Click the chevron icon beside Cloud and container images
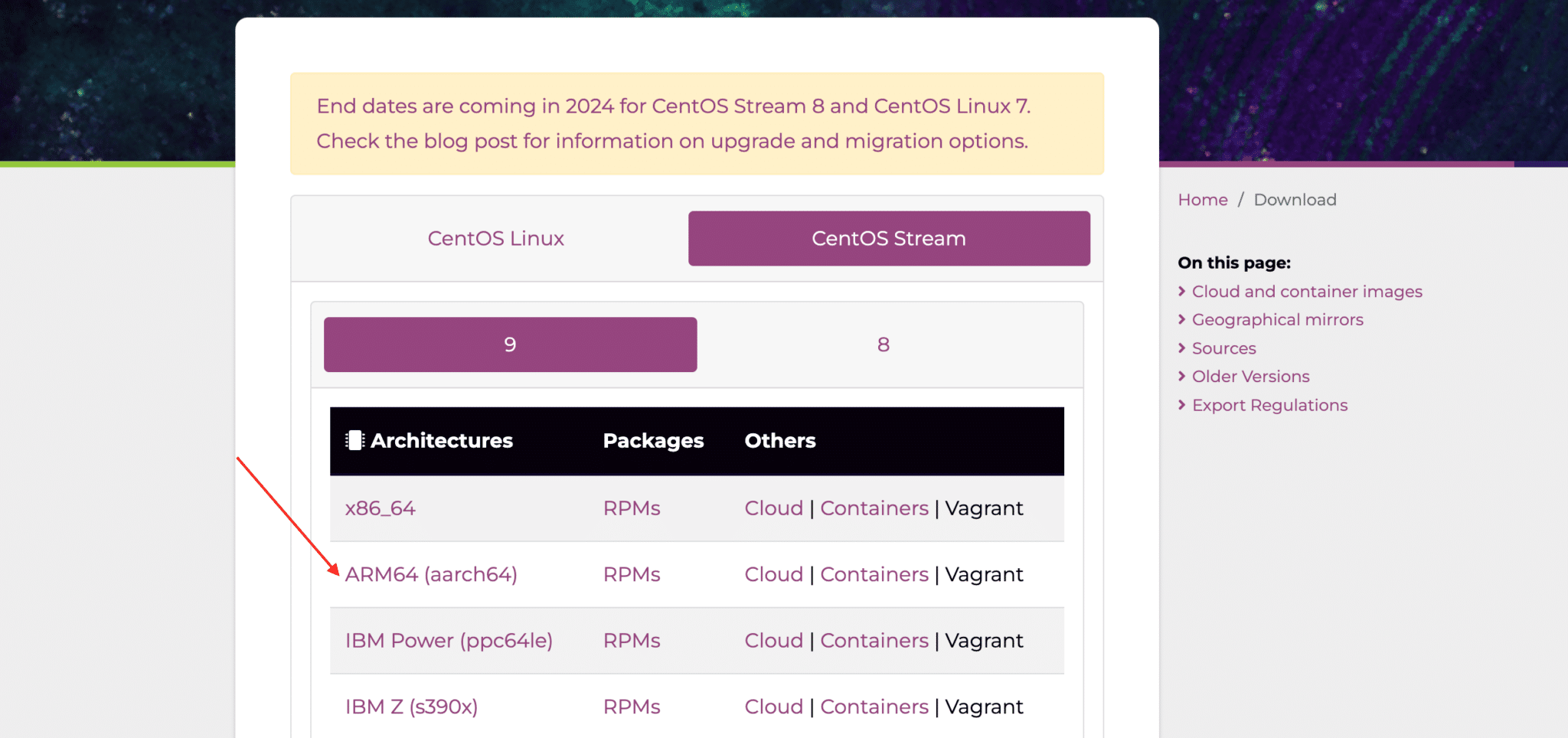This screenshot has width=1568, height=738. click(1181, 292)
